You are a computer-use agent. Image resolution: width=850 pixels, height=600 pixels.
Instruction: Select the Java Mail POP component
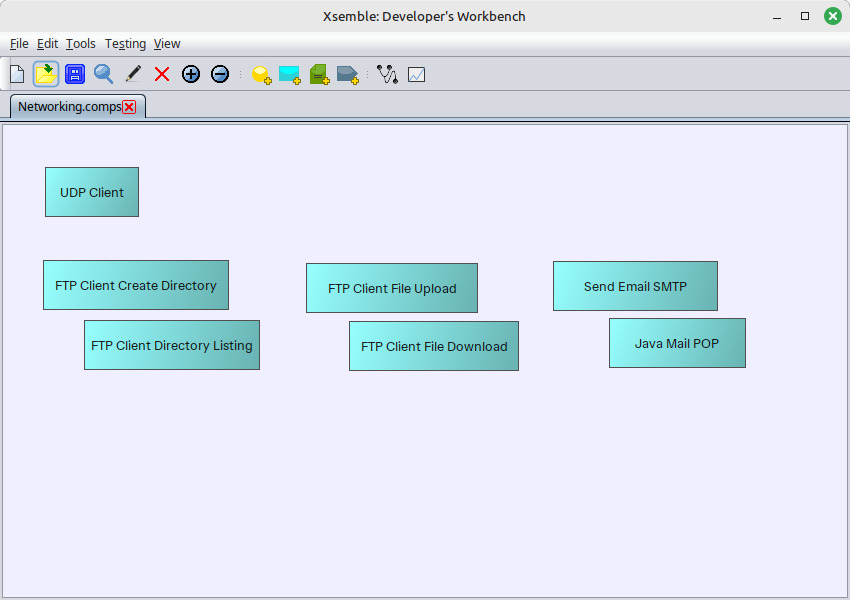[678, 343]
